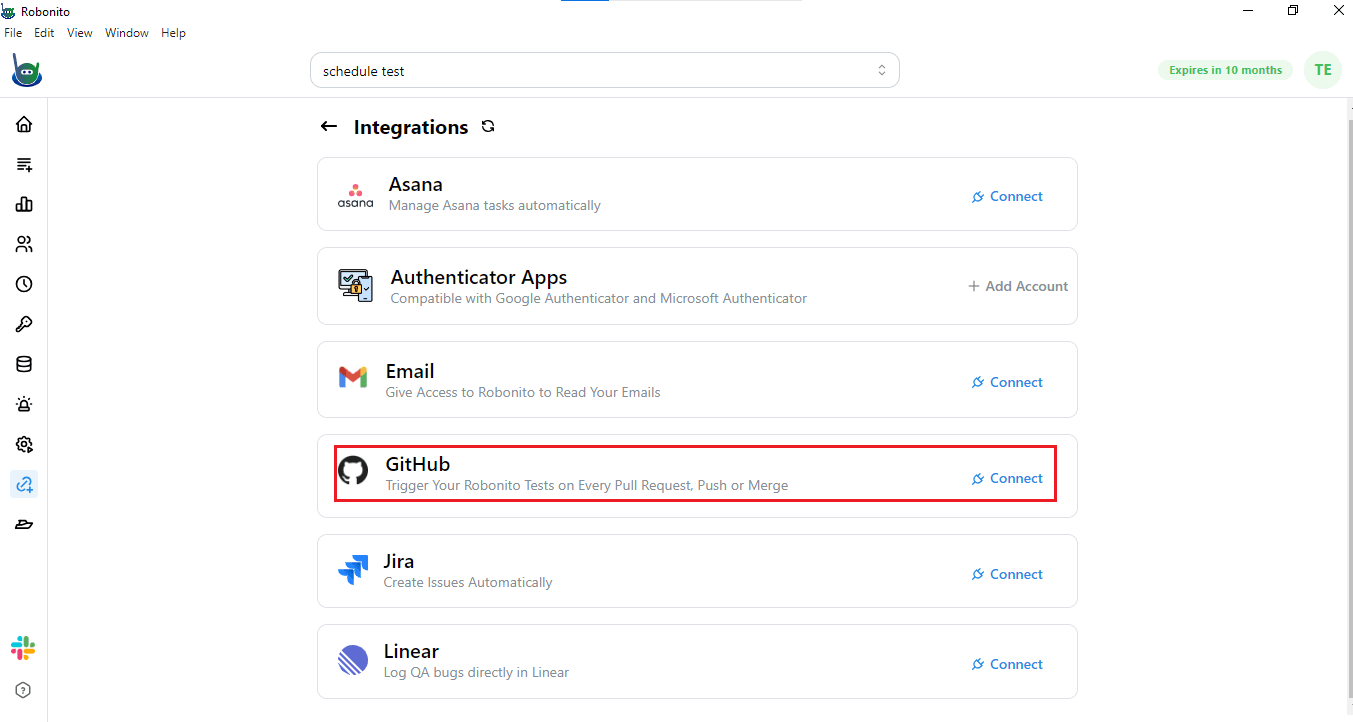Click 'Create Issues Automatically' text
The image size is (1353, 722).
(x=468, y=582)
